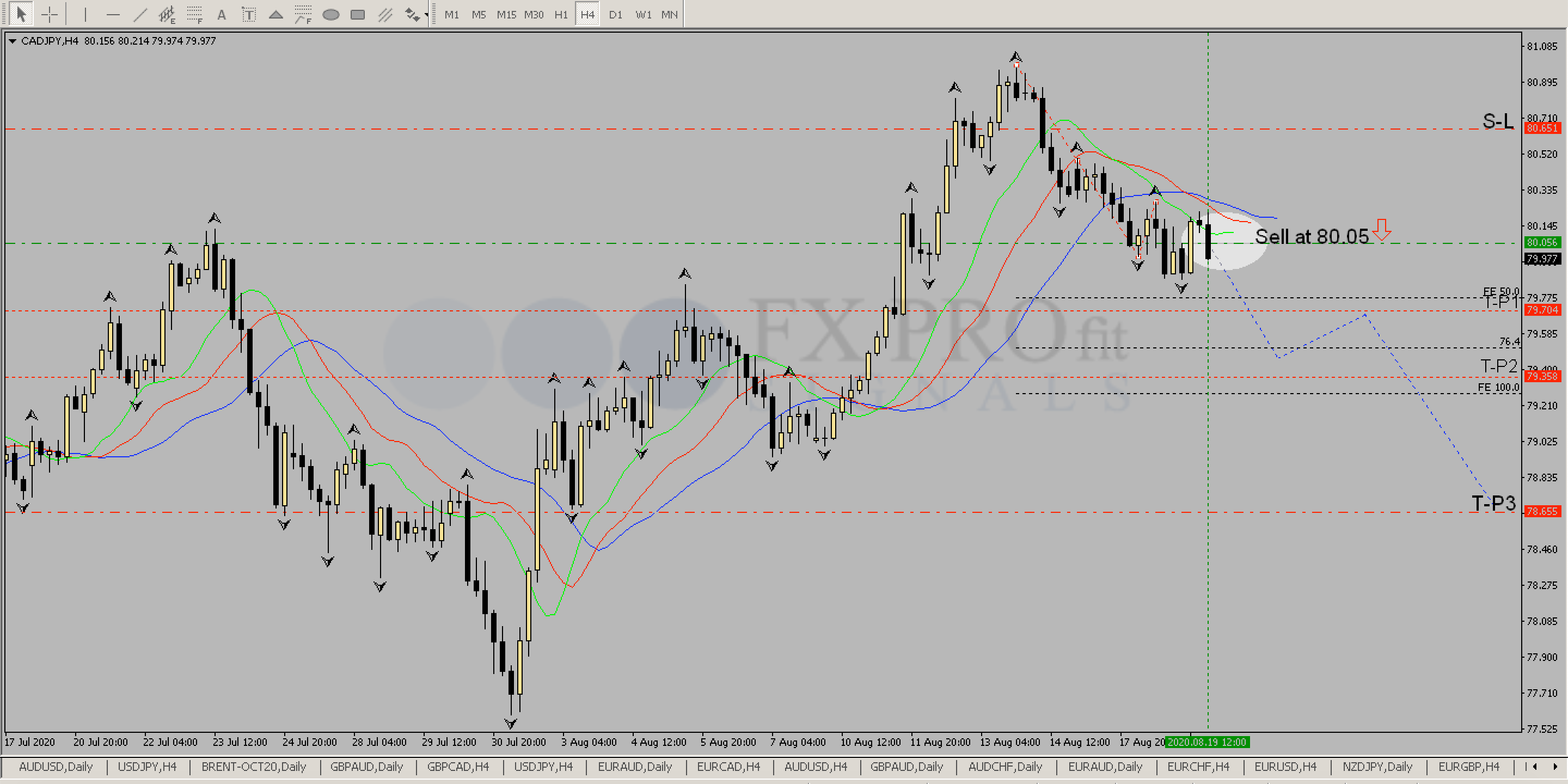Select the Crosshair tool

coord(50,14)
